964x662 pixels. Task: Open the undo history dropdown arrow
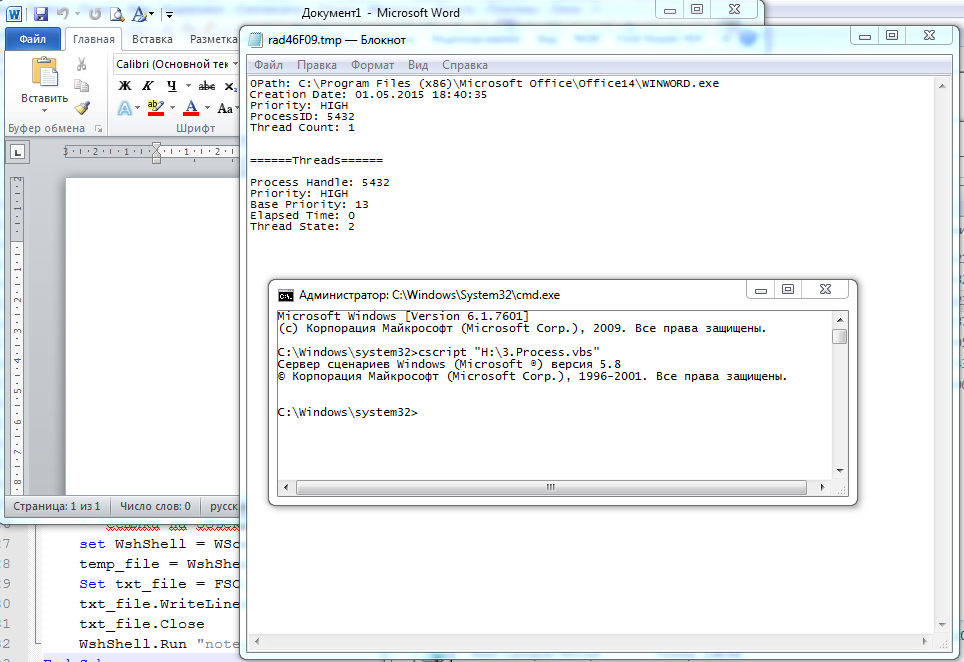(77, 14)
